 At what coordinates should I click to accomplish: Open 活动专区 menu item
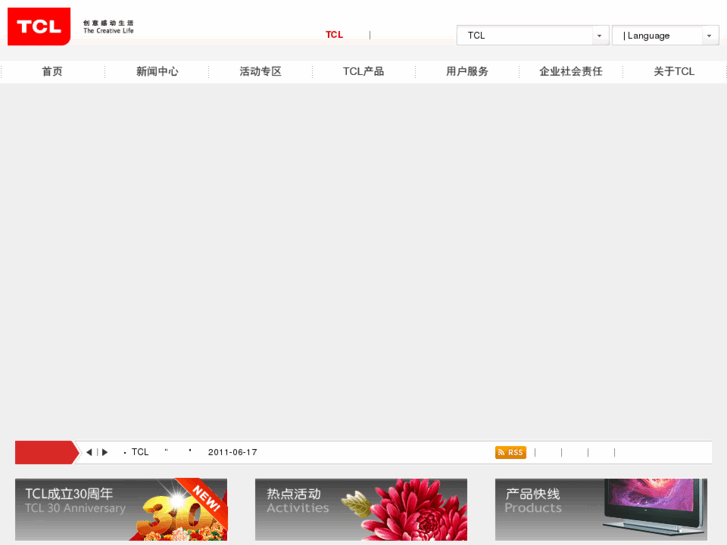260,71
